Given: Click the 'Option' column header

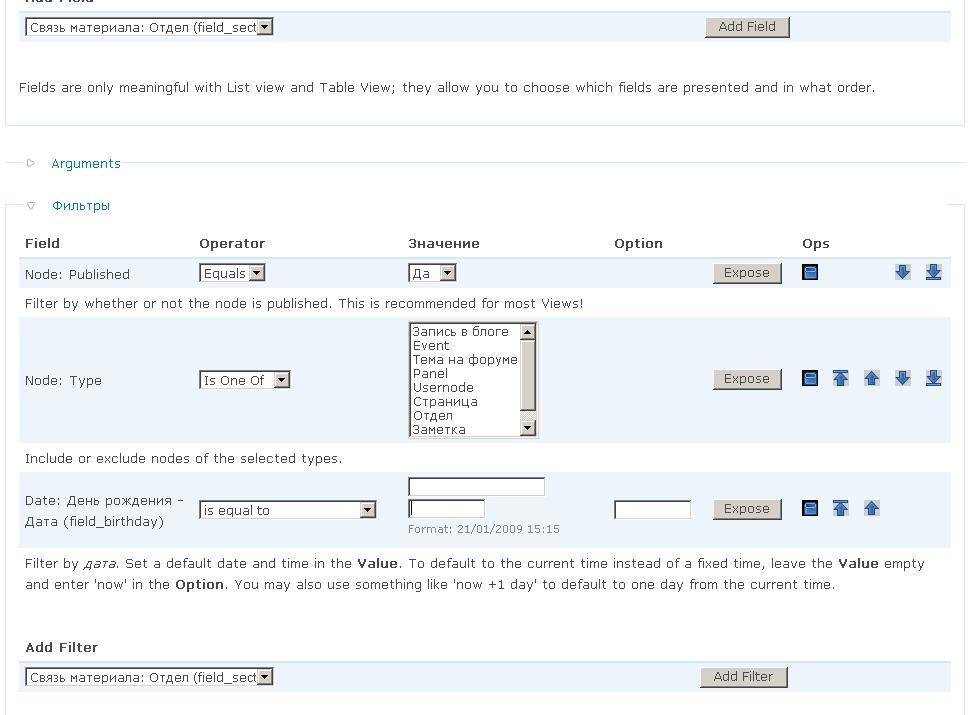Looking at the screenshot, I should 638,243.
